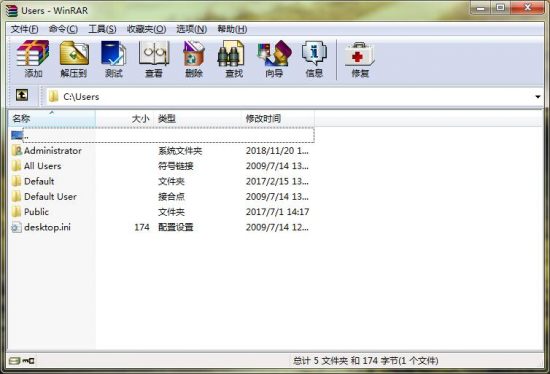Click the 添加 (Add) toolbar icon
Viewport: 550px width, 374px height.
pos(33,53)
